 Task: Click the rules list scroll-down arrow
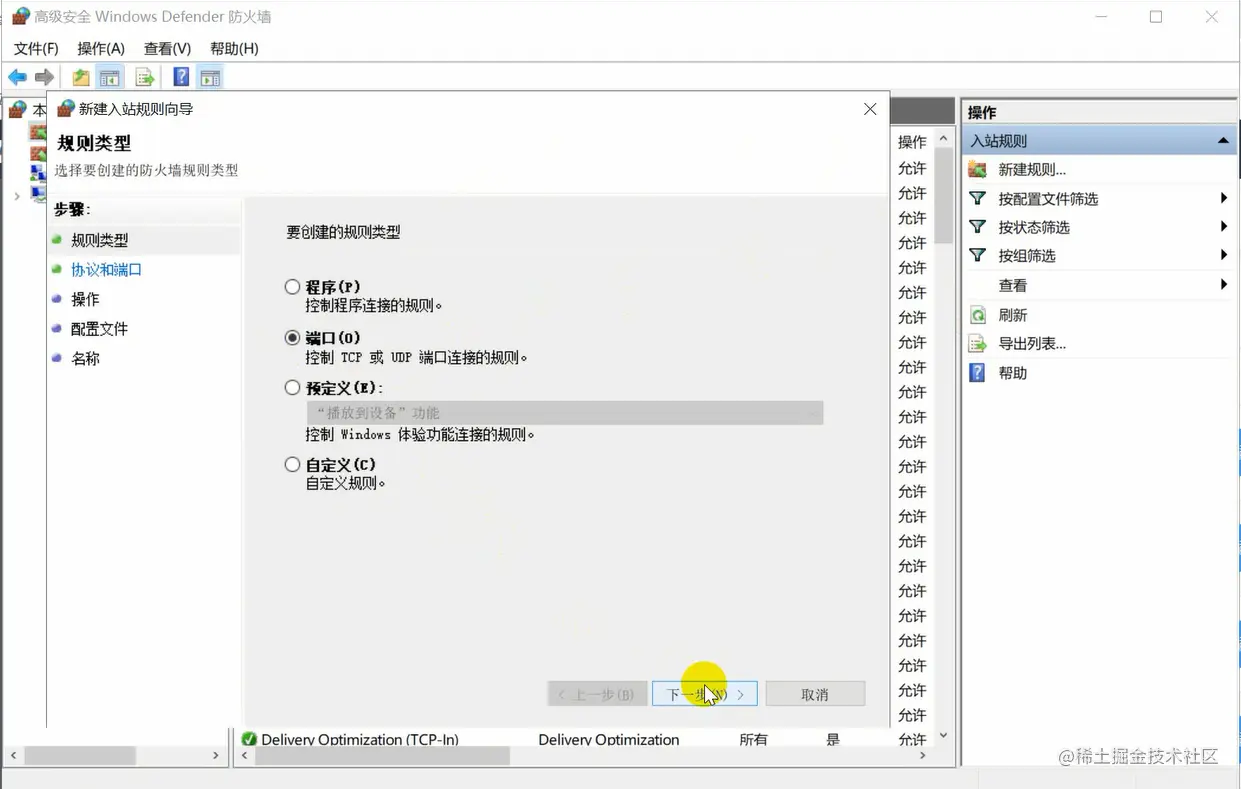[943, 735]
